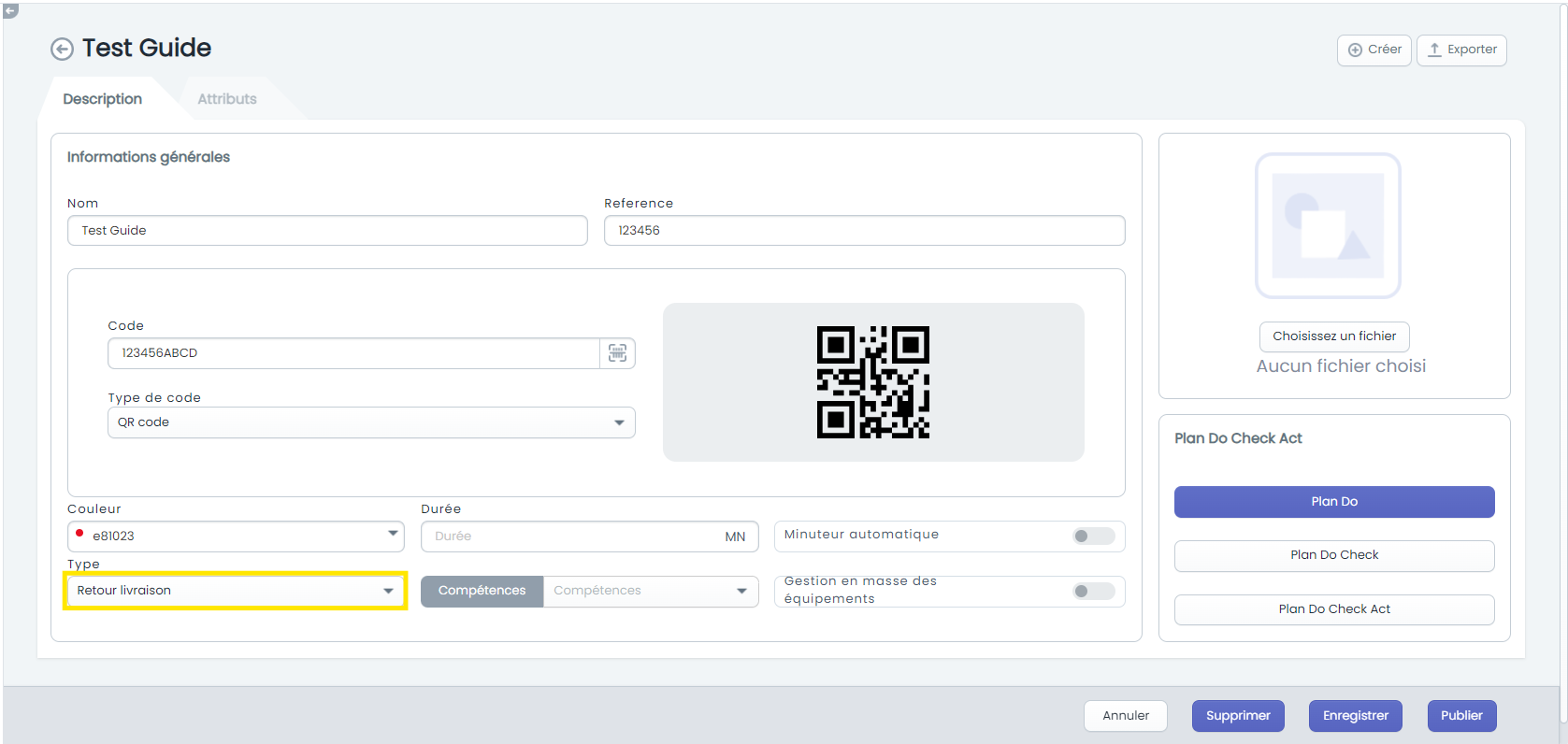Click the Publier button
This screenshot has width=1568, height=744.
point(1461,716)
